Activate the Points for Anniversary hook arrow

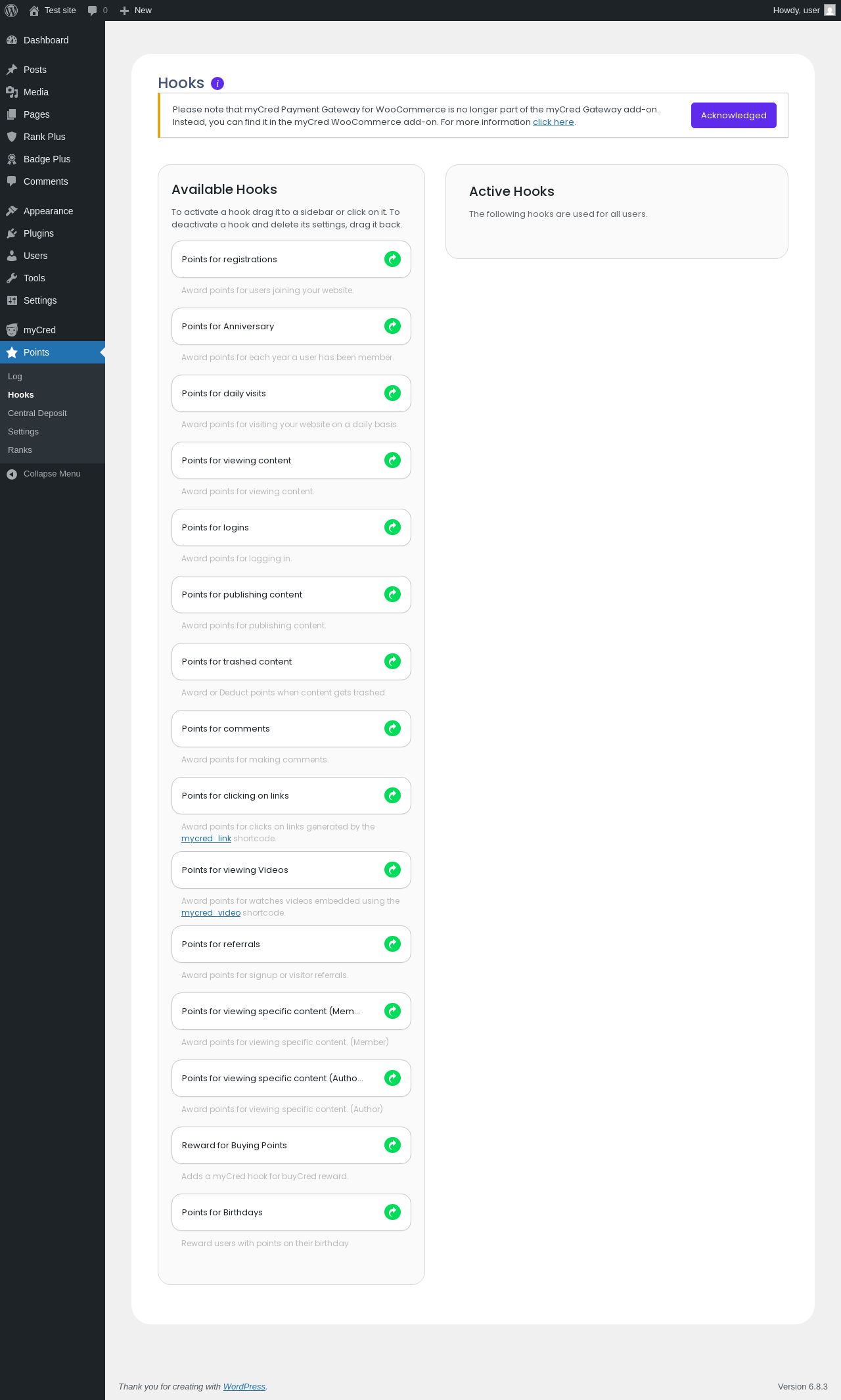(x=392, y=326)
